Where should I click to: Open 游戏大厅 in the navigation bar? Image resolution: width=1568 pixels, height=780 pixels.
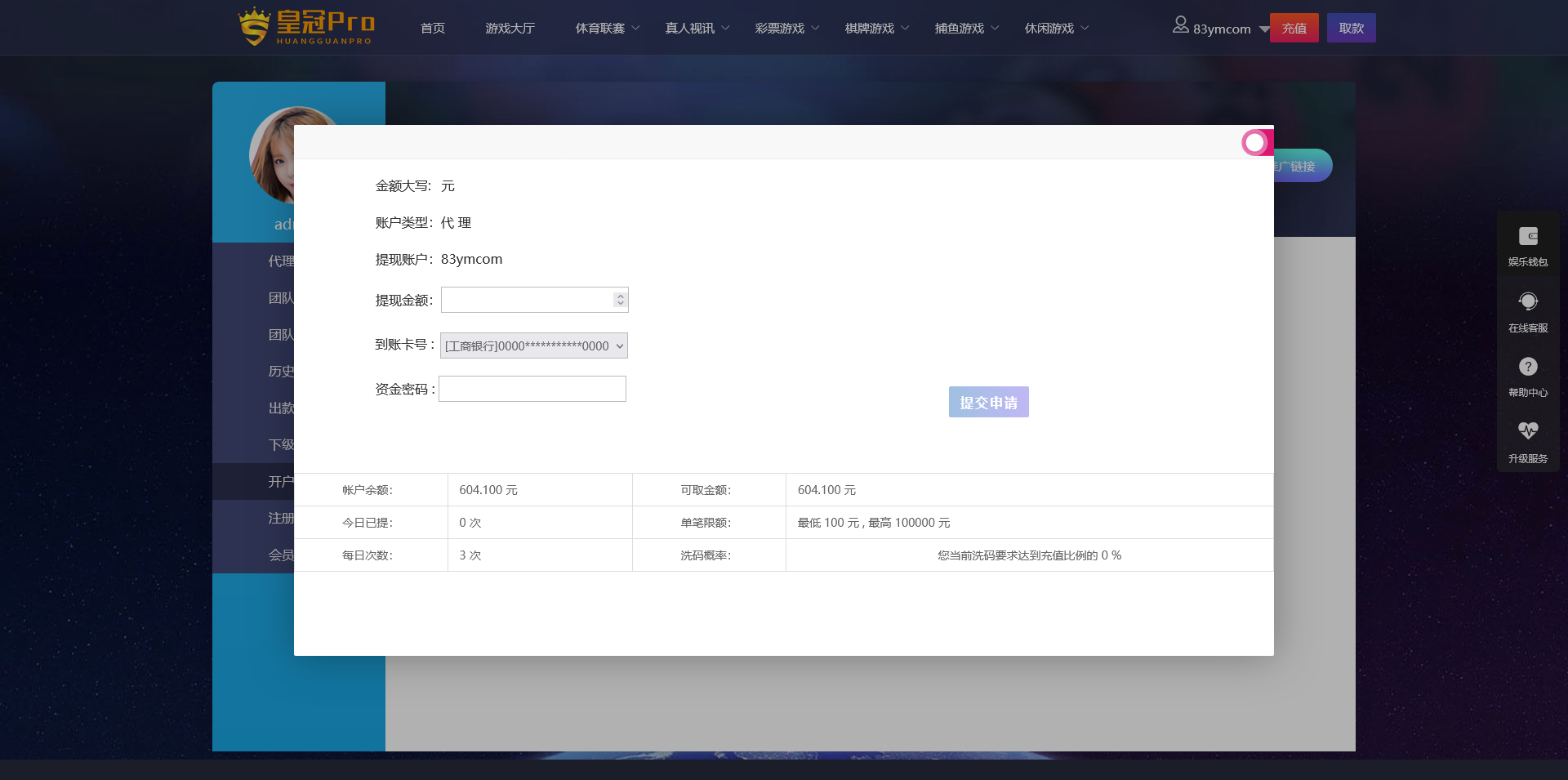point(510,29)
